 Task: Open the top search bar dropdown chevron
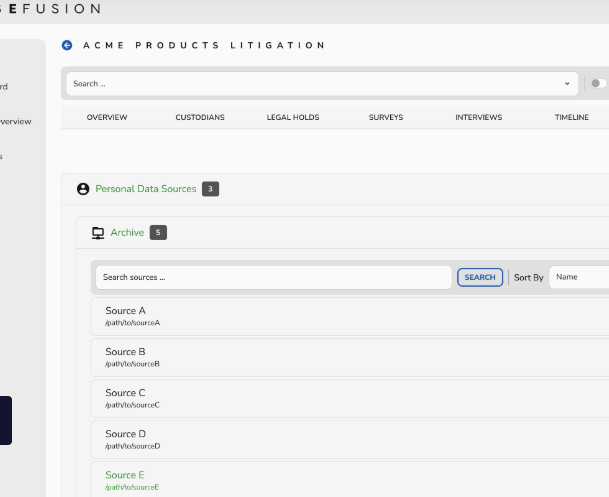pos(567,84)
